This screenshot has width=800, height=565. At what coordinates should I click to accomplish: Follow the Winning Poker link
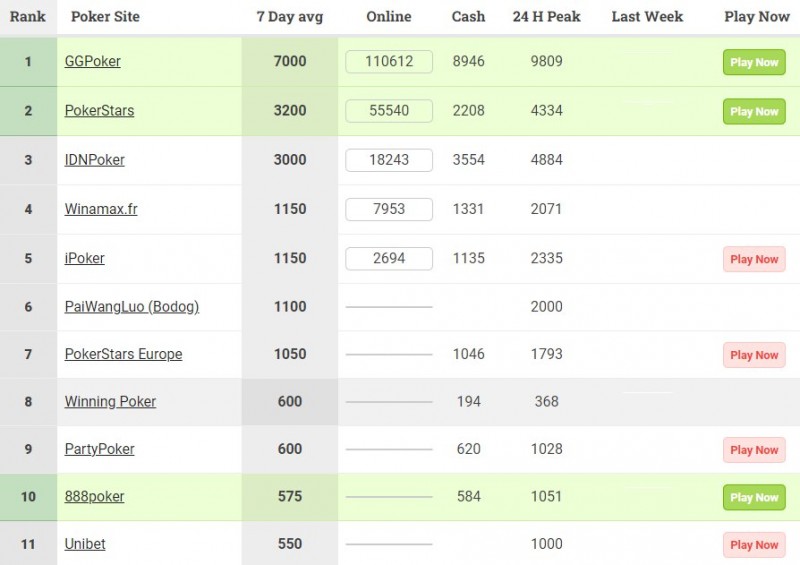pos(110,402)
